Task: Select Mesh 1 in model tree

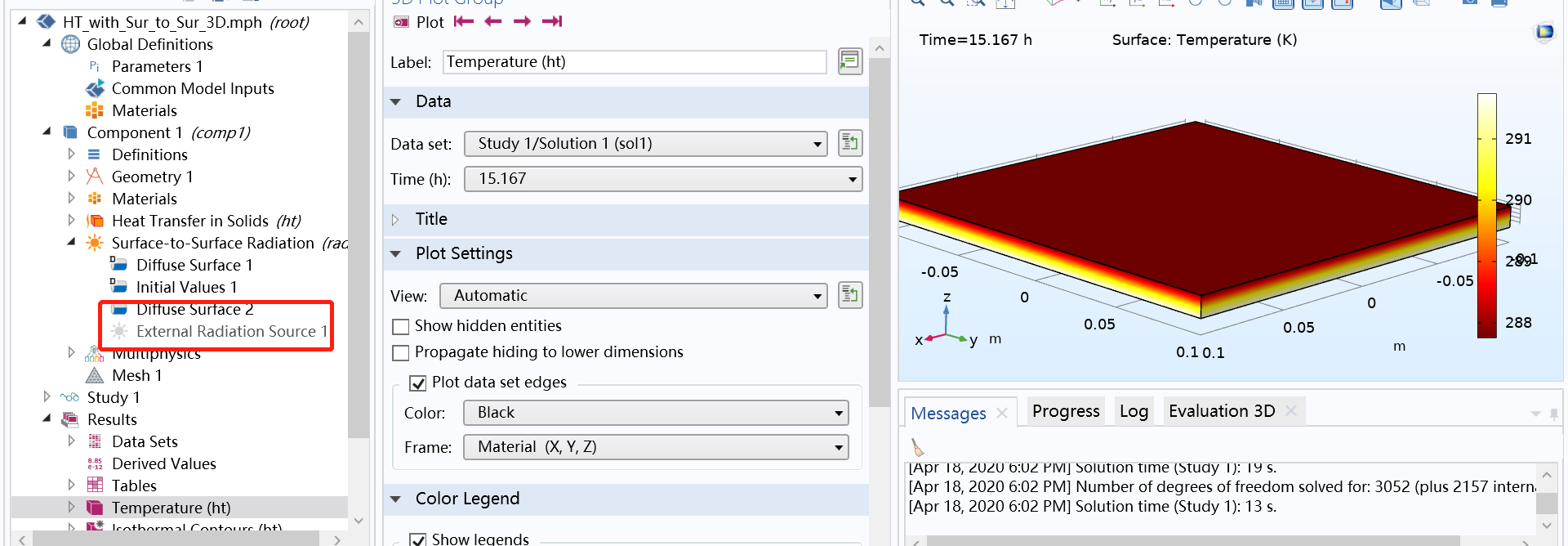Action: coord(136,375)
